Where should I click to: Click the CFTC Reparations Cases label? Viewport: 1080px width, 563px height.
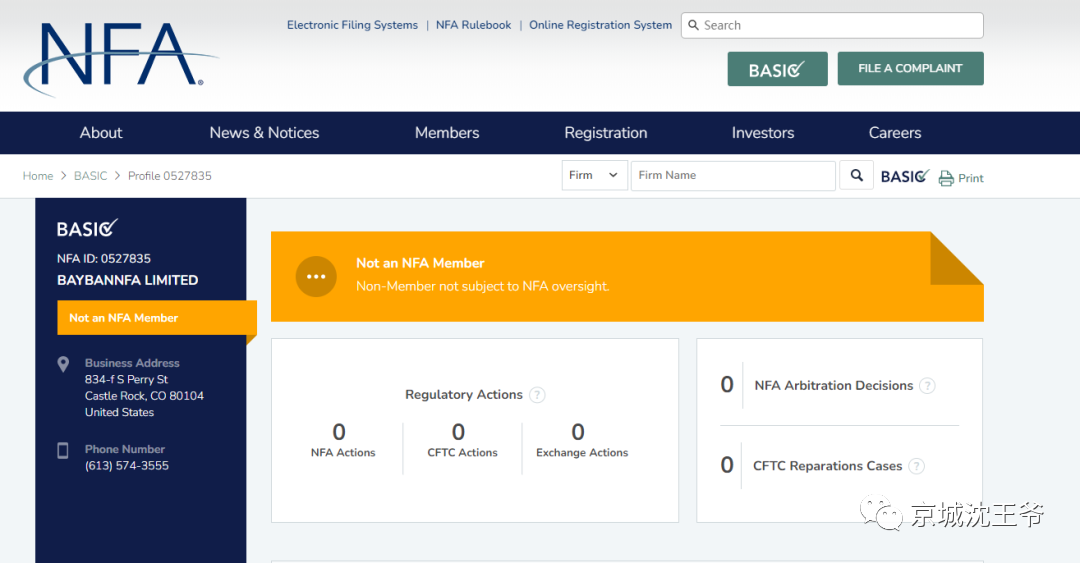coord(827,467)
